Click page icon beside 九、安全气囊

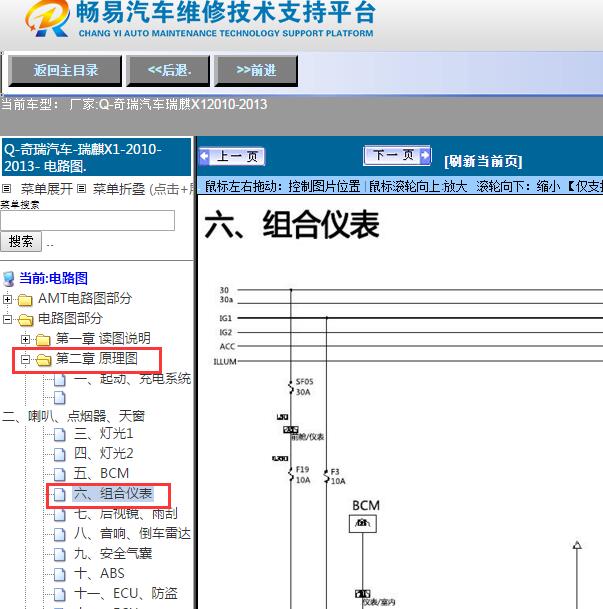point(59,554)
